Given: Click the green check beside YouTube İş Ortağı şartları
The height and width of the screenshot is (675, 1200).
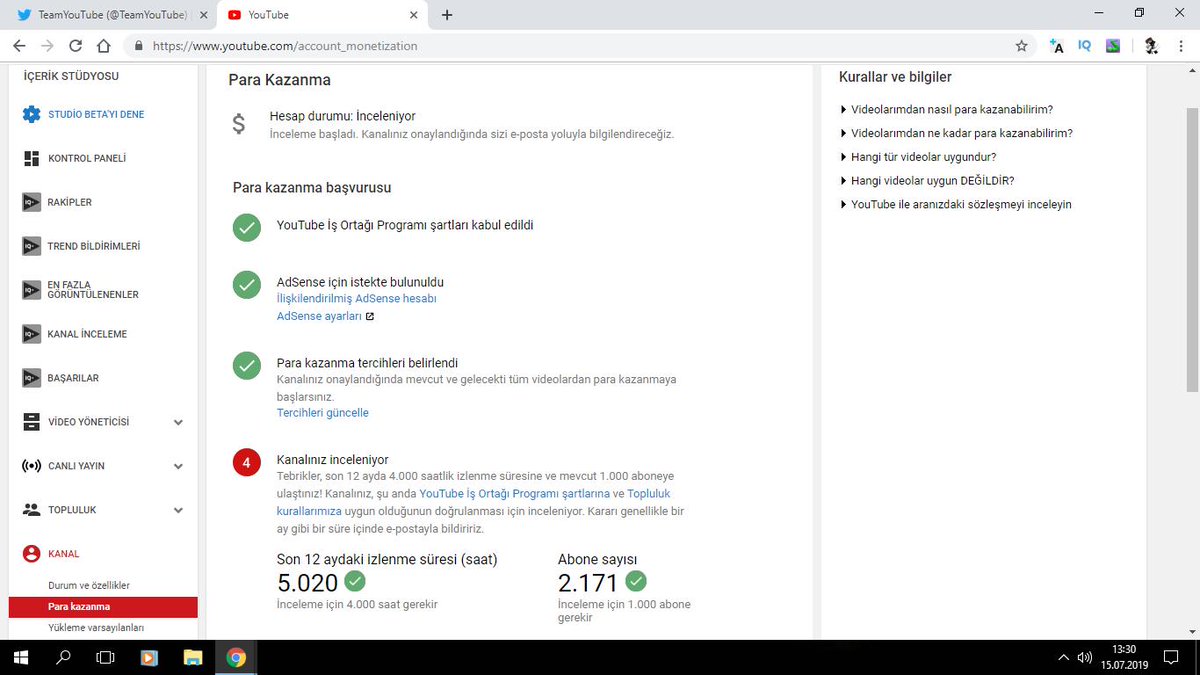Looking at the screenshot, I should (247, 227).
